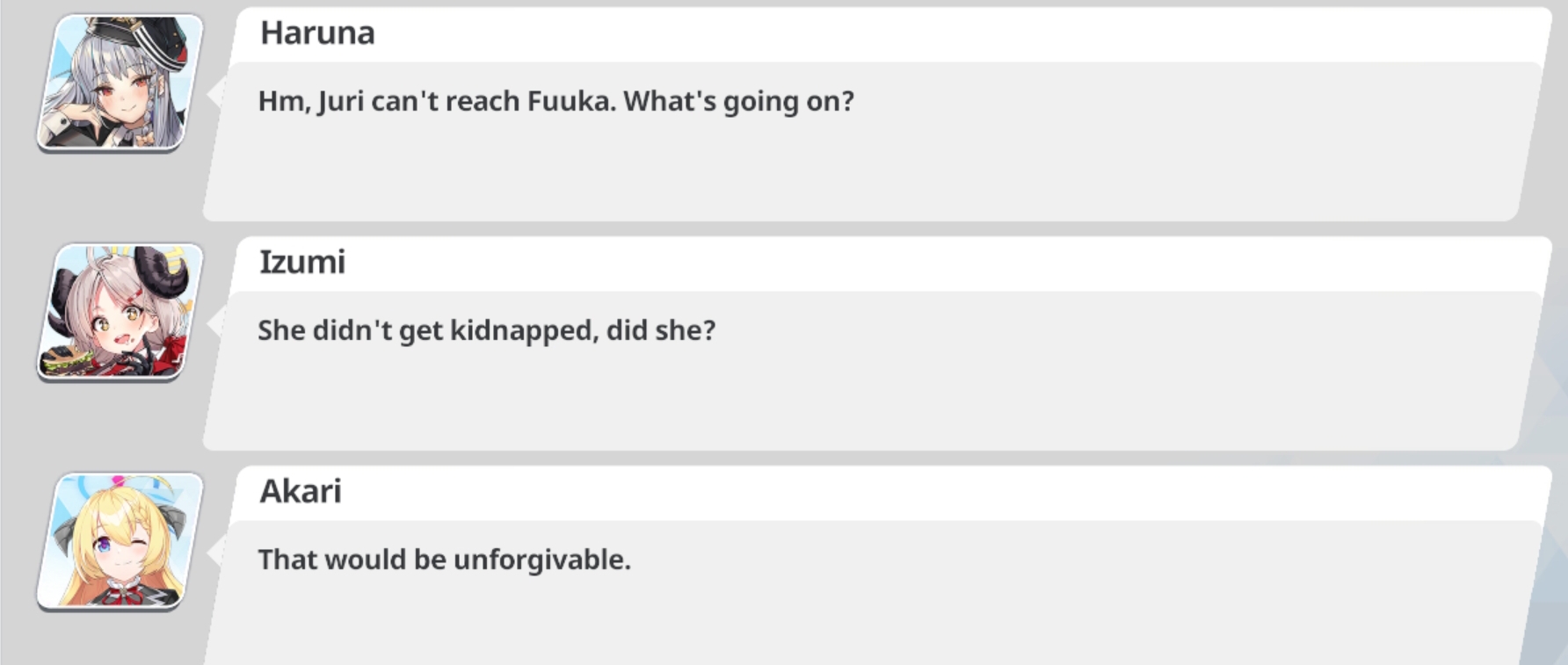Click the word "Juri" in Haruna's message

point(340,102)
